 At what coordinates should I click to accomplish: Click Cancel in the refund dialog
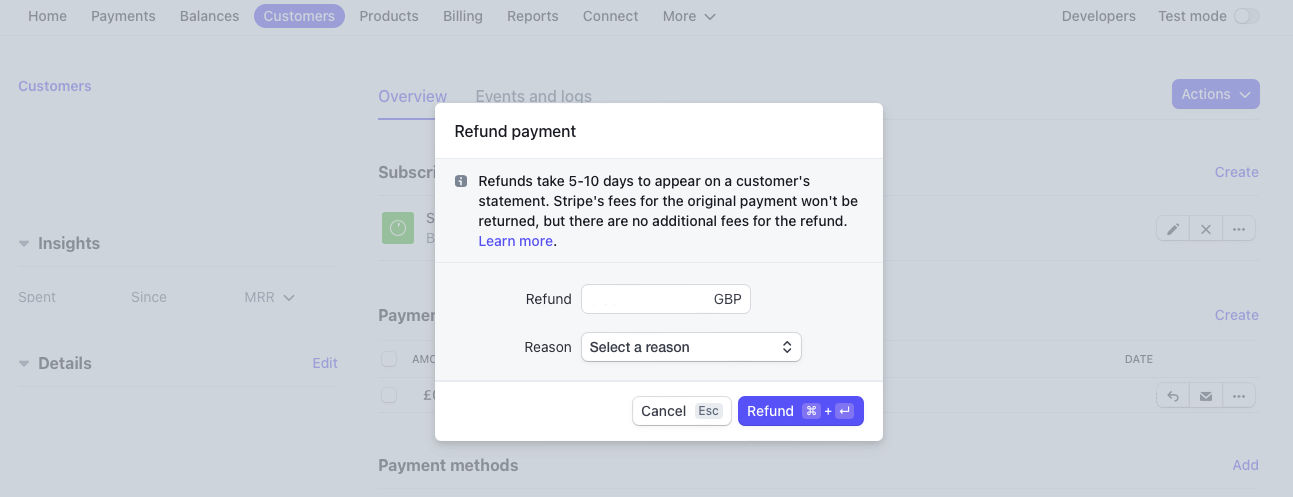(x=682, y=411)
